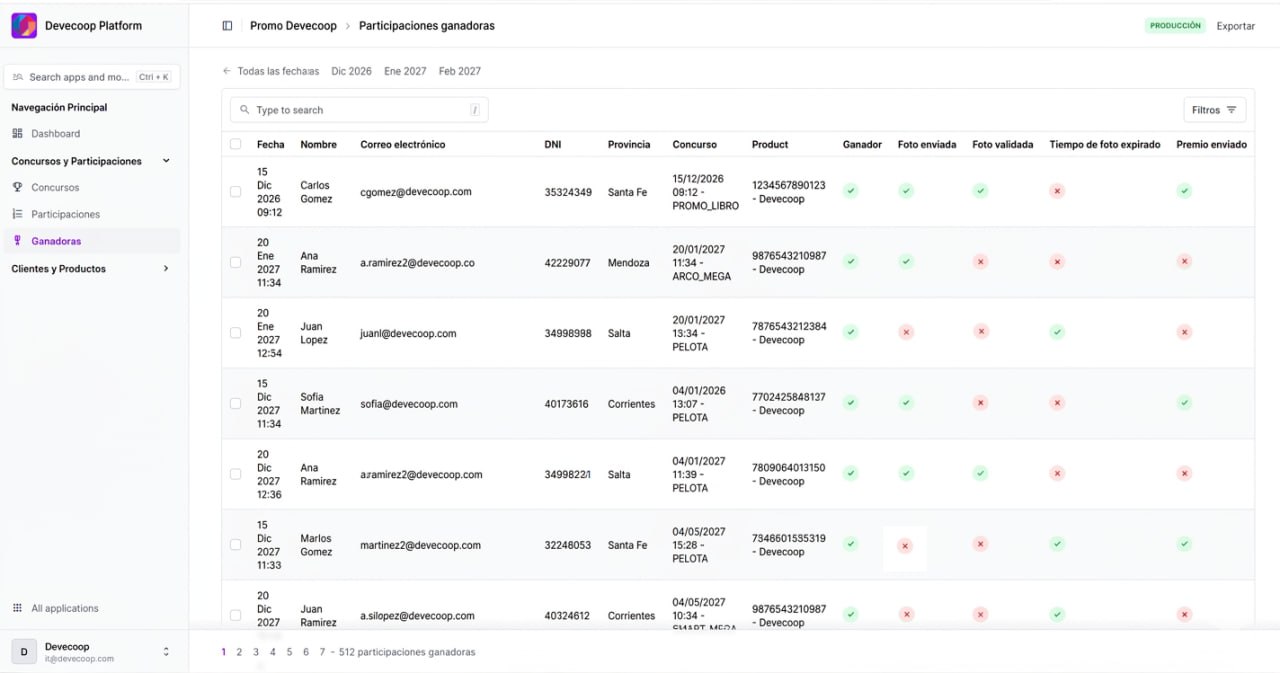Select the Juan Ramirez Corrientes row checkbox
The image size is (1280, 673).
(236, 616)
